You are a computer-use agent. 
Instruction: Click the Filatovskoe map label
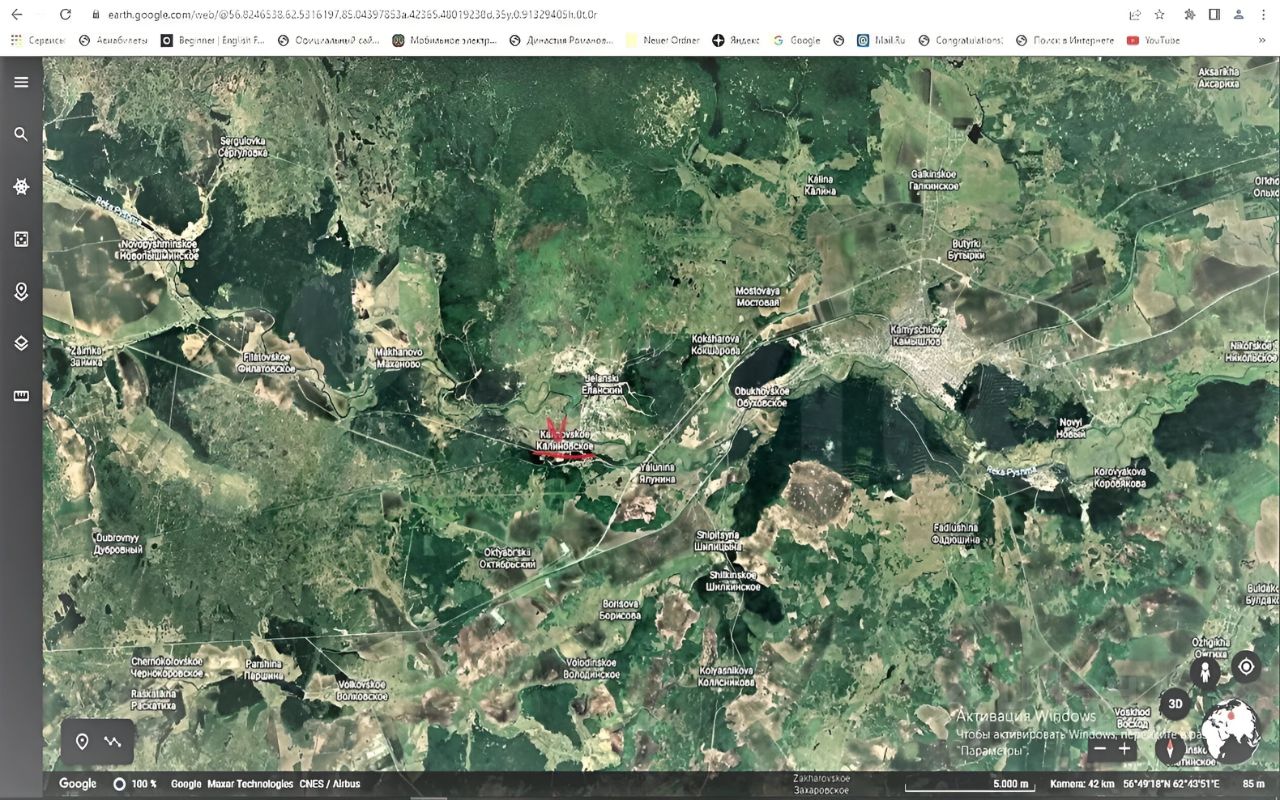click(268, 362)
